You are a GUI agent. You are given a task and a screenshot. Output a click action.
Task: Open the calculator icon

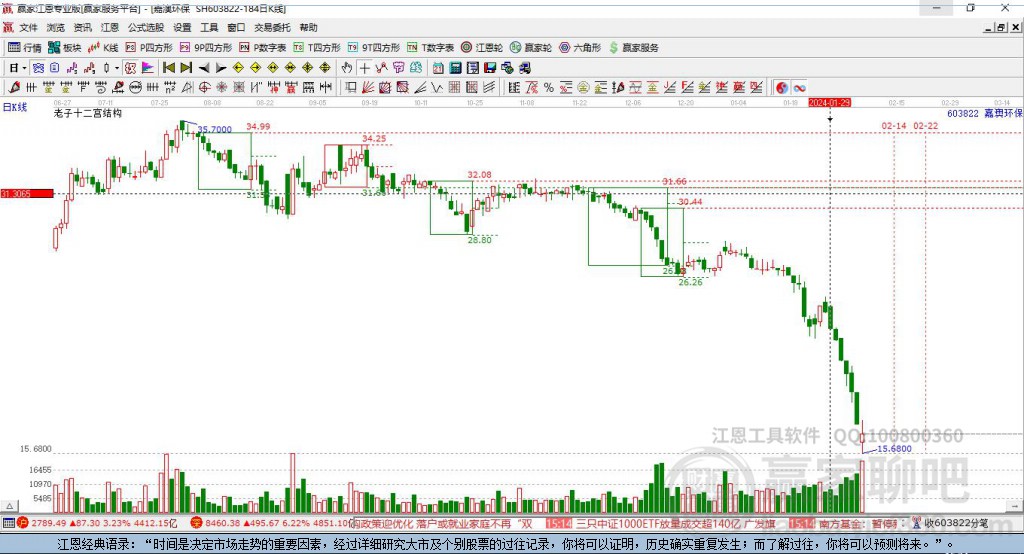[x=455, y=68]
